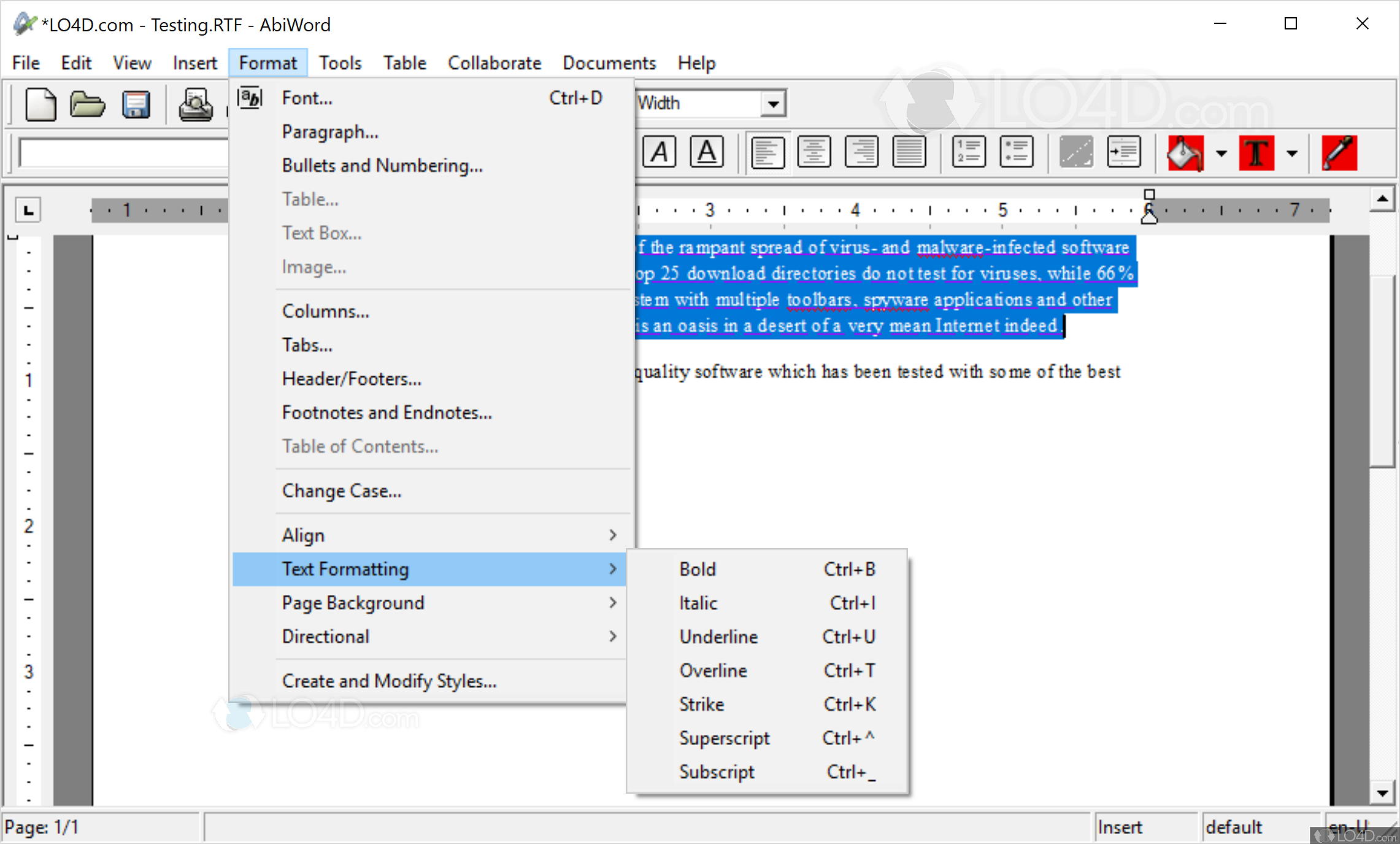Click the scroll down arrow
Screen dimensions: 1400x844
point(1382,792)
